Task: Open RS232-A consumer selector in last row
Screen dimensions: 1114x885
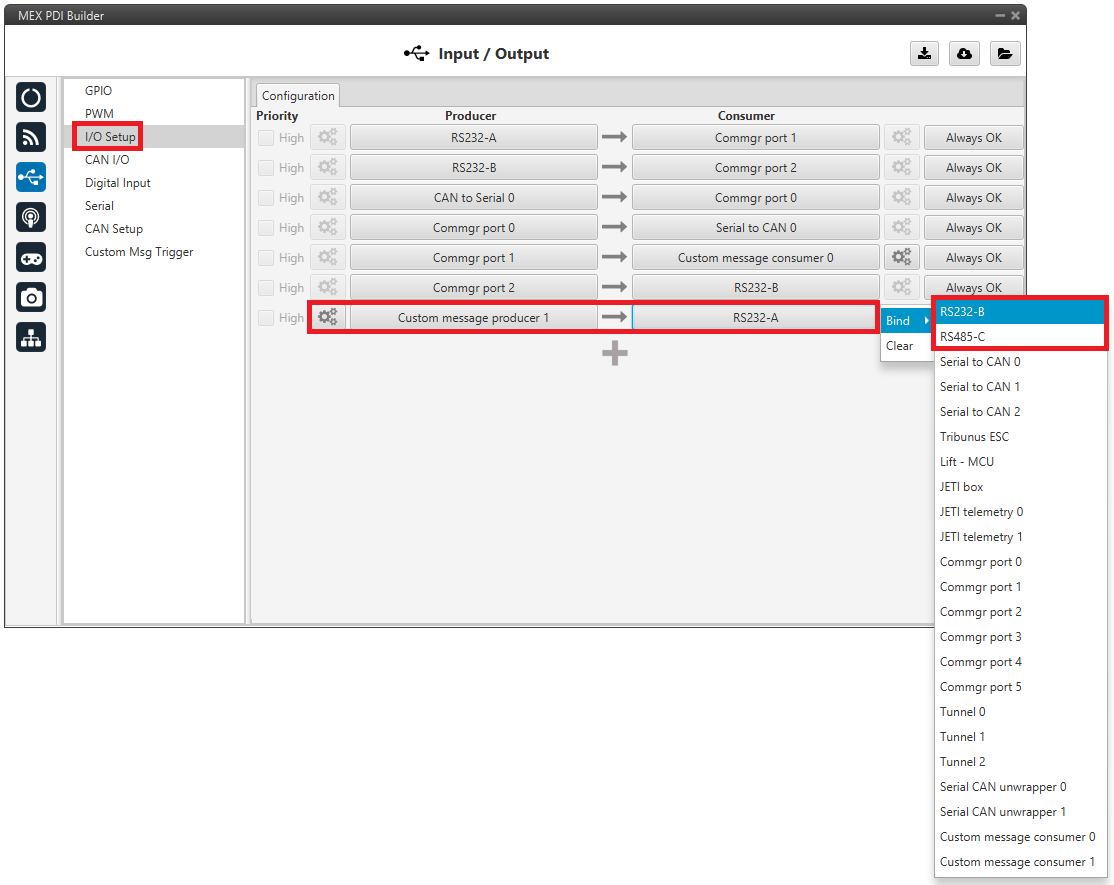Action: click(755, 318)
